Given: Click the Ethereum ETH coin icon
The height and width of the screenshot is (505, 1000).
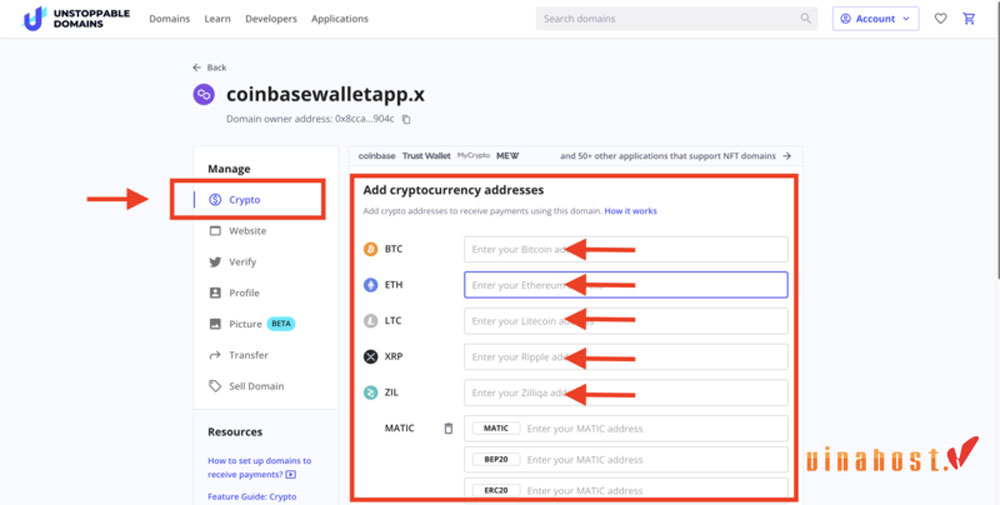Looking at the screenshot, I should 371,284.
